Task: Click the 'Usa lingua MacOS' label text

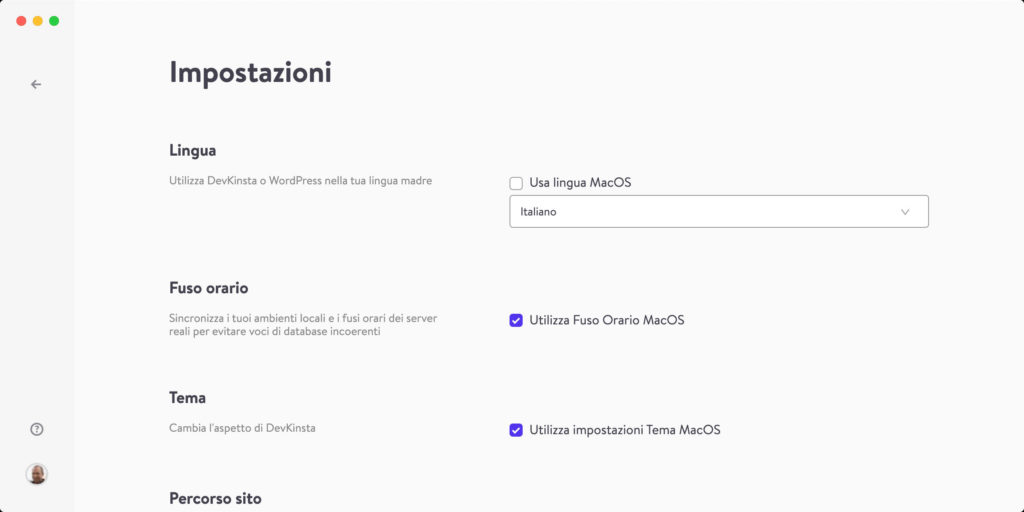Action: click(580, 183)
